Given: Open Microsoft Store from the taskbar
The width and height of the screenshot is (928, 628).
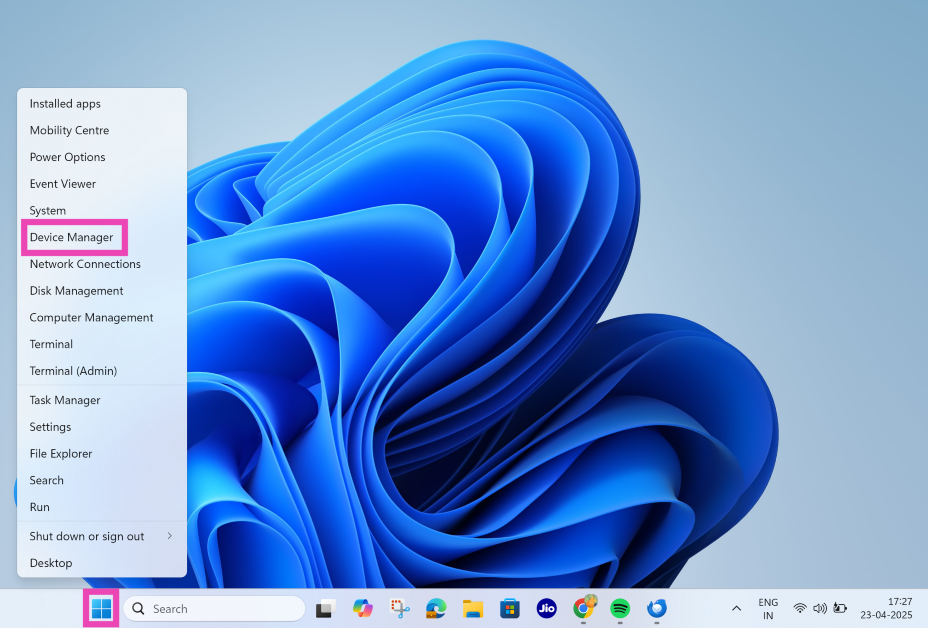Looking at the screenshot, I should click(510, 608).
